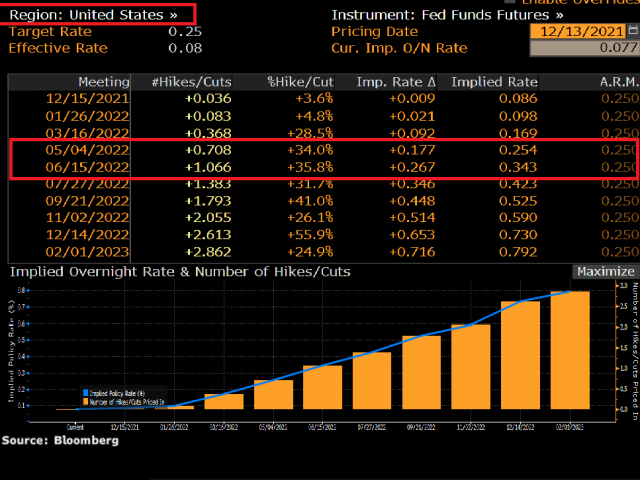Click the orange Number of Hikes/Cuts legend marker
The width and height of the screenshot is (640, 480).
(85, 402)
